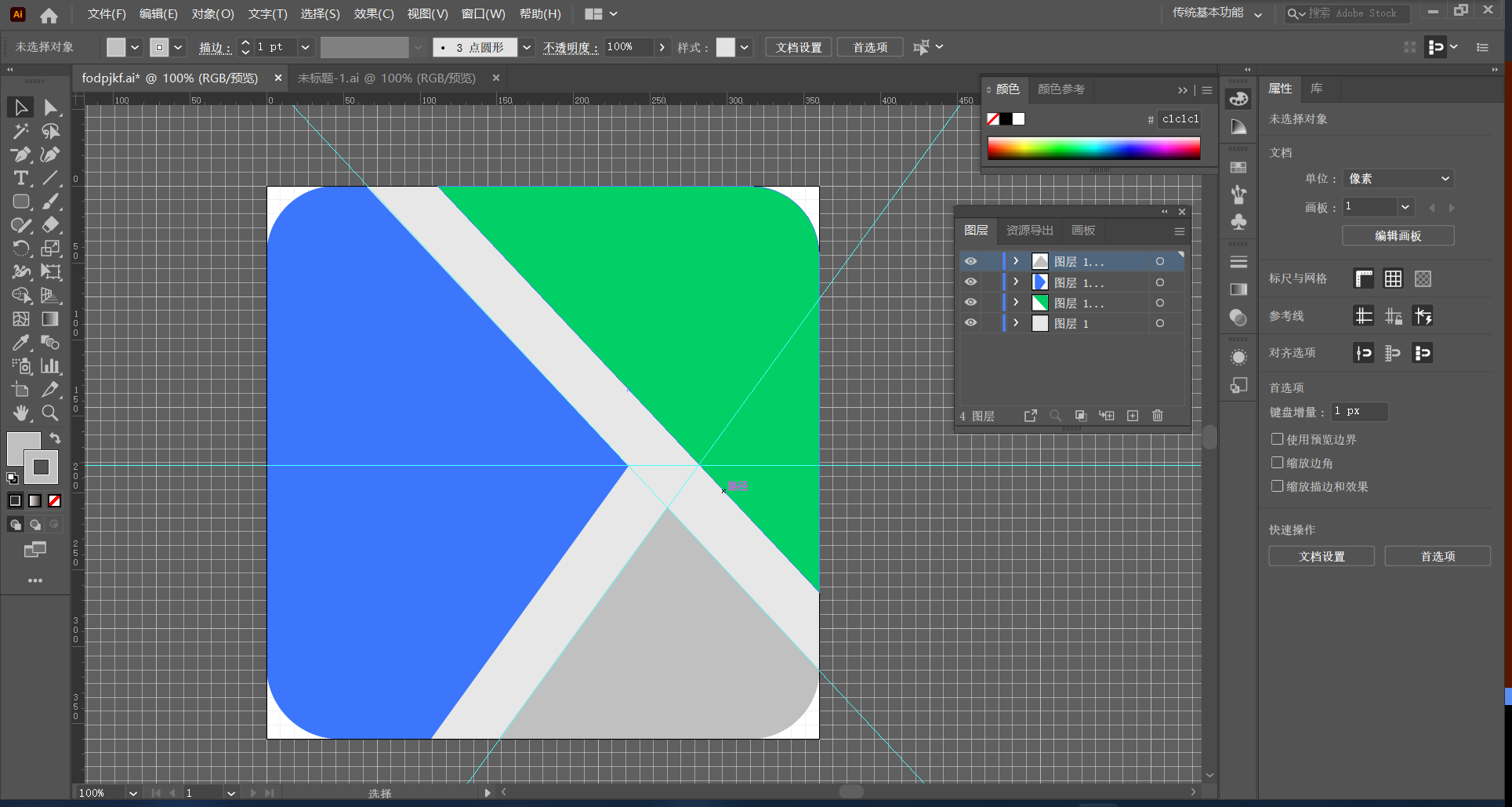Image resolution: width=1512 pixels, height=807 pixels.
Task: Select the Paintbrush tool
Action: pos(51,202)
